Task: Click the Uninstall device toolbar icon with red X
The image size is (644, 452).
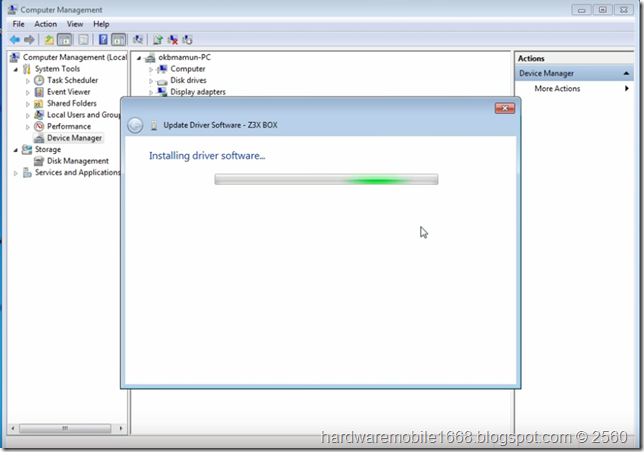Action: pyautogui.click(x=172, y=40)
